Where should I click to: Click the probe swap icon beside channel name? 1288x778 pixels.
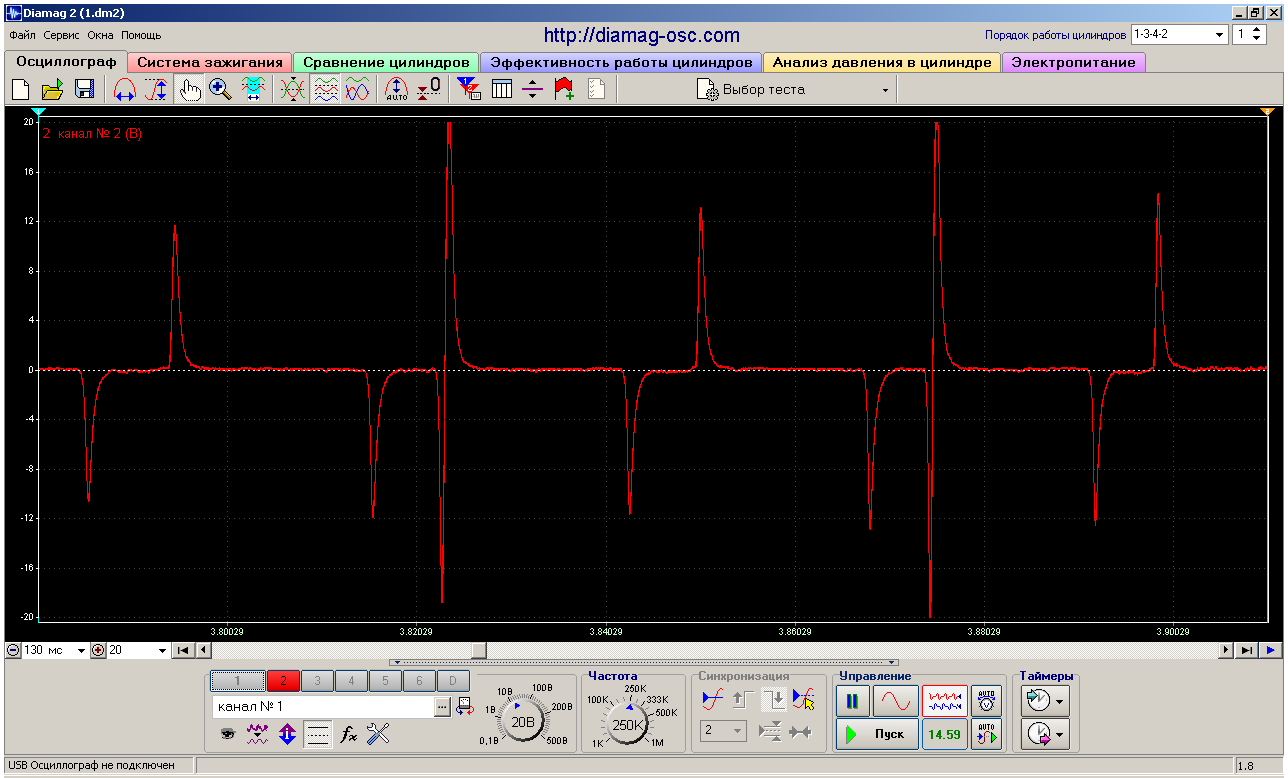(464, 706)
